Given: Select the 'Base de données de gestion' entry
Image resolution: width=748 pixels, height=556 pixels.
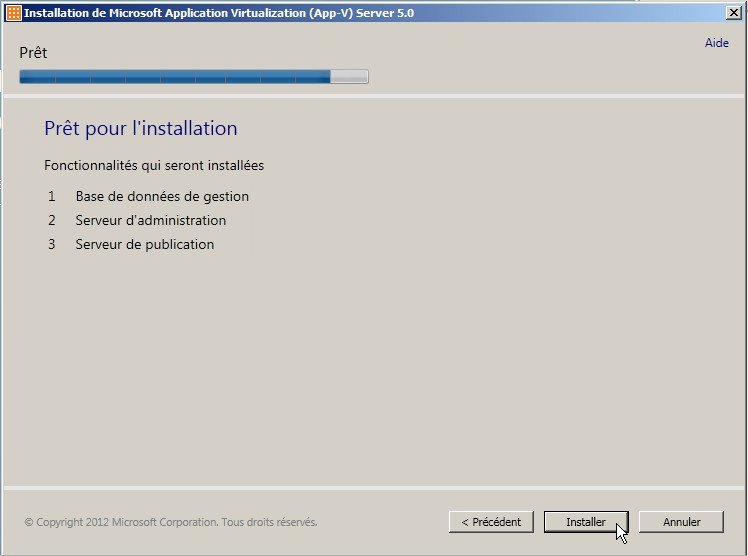Looking at the screenshot, I should pyautogui.click(x=162, y=196).
